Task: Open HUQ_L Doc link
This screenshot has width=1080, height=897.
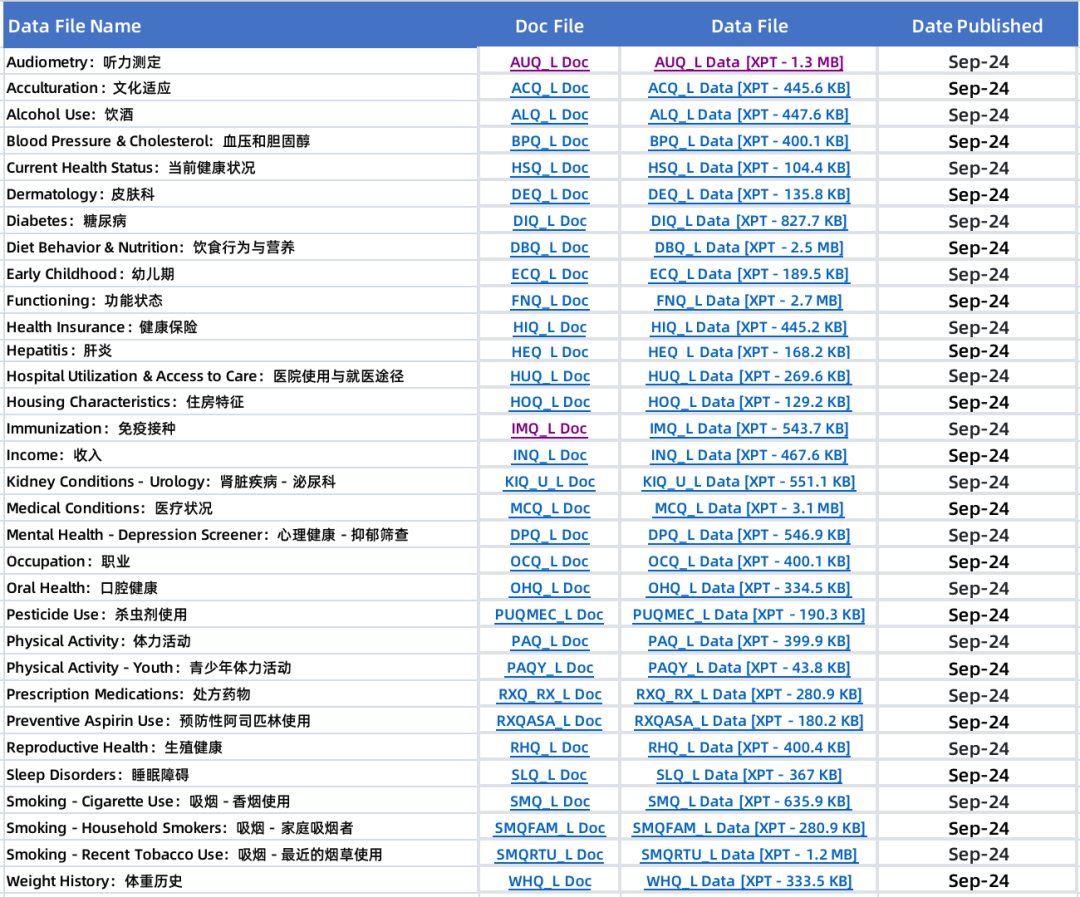Action: [550, 377]
